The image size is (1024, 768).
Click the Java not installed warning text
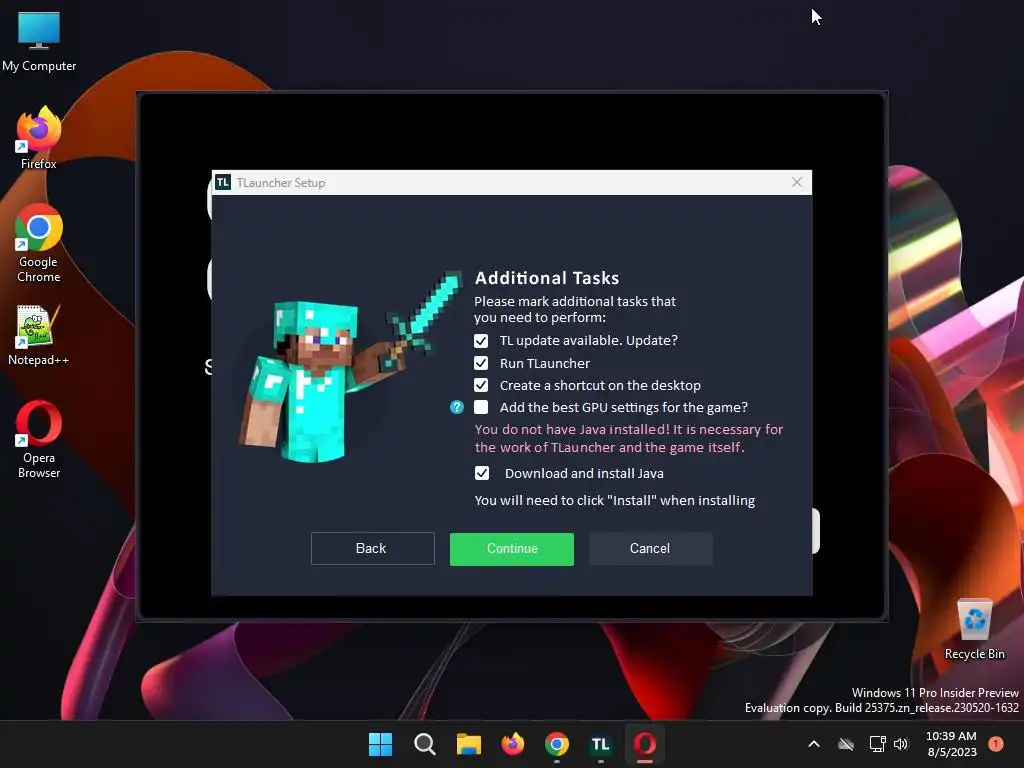(629, 438)
